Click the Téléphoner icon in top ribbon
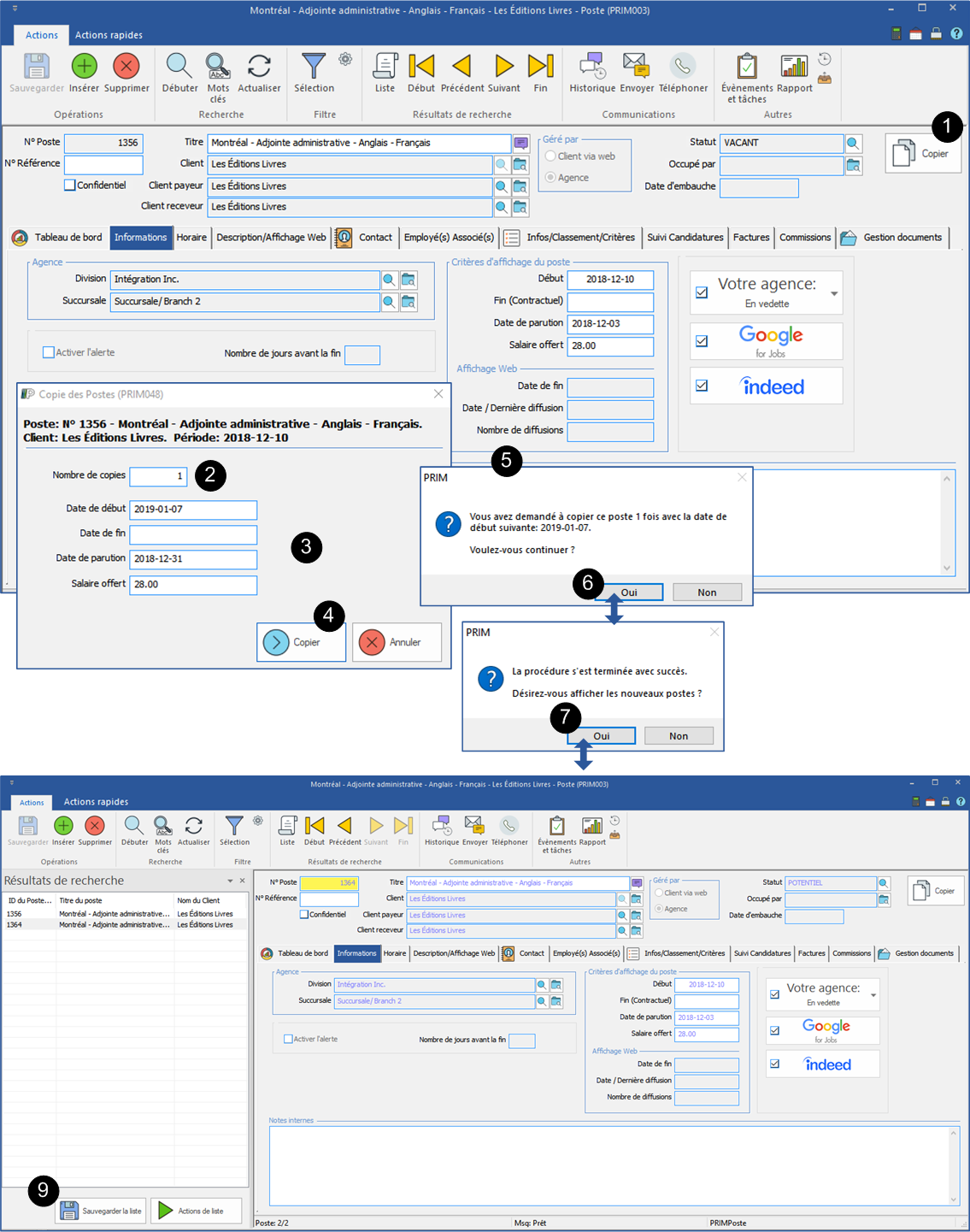Screen dimensions: 970x1232 [682, 66]
